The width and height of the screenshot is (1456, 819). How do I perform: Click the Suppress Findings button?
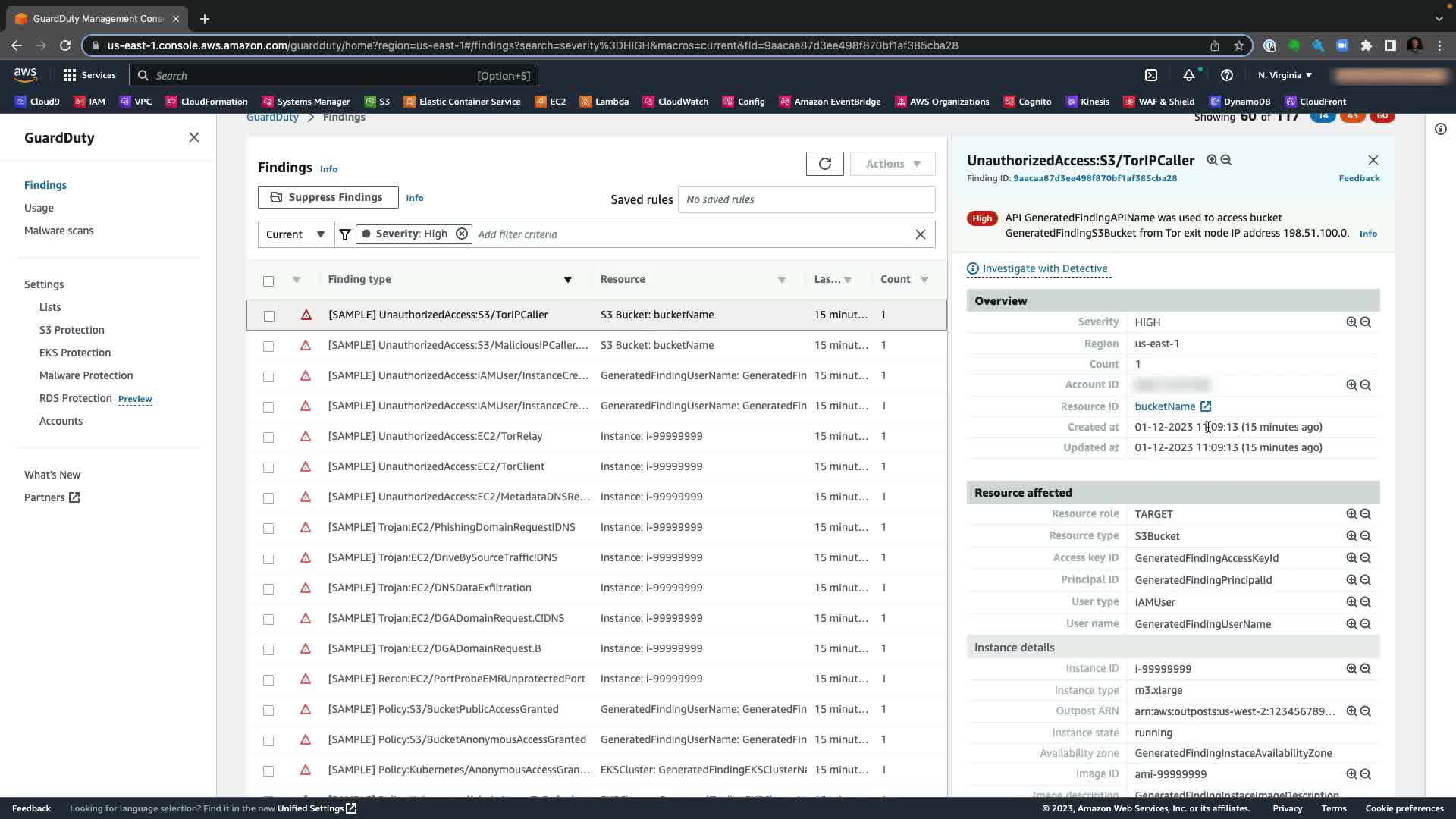[x=328, y=197]
